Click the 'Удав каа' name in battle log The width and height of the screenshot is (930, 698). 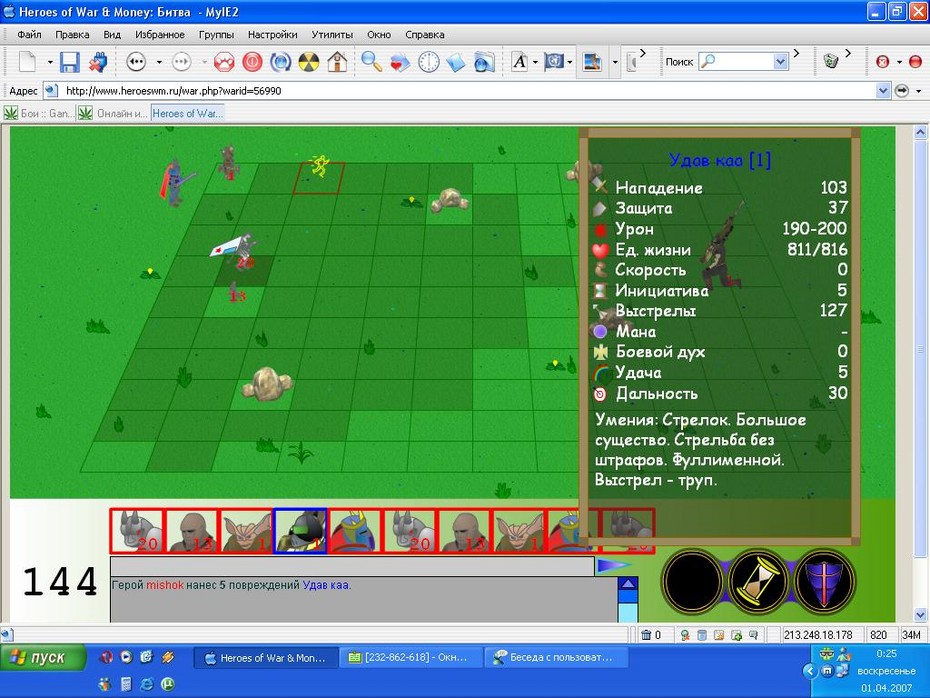(x=326, y=585)
